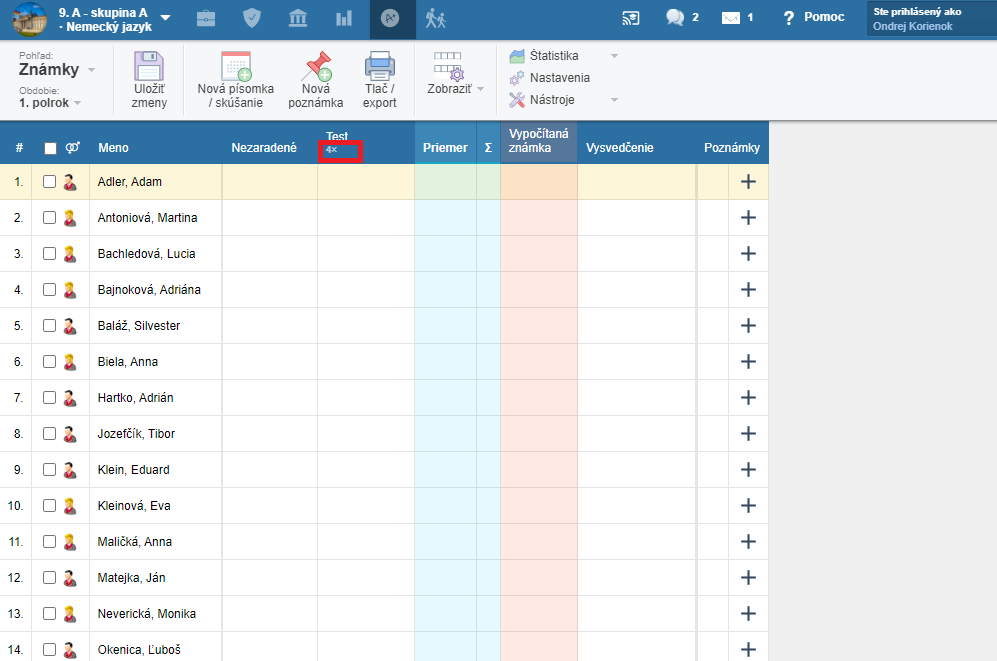
Task: Click the shield checkmark icon in the top bar
Action: (252, 18)
